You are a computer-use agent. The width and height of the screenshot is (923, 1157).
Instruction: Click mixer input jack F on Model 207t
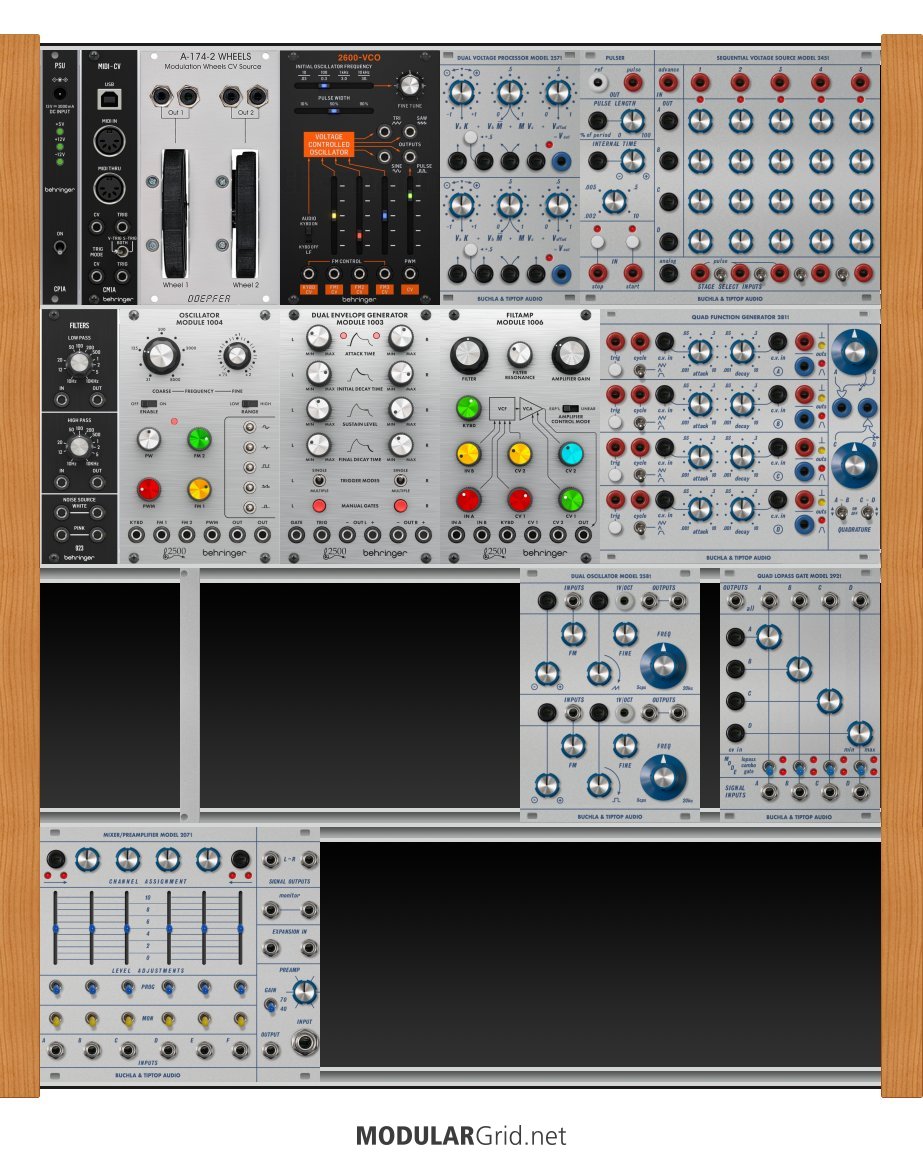pos(241,1050)
